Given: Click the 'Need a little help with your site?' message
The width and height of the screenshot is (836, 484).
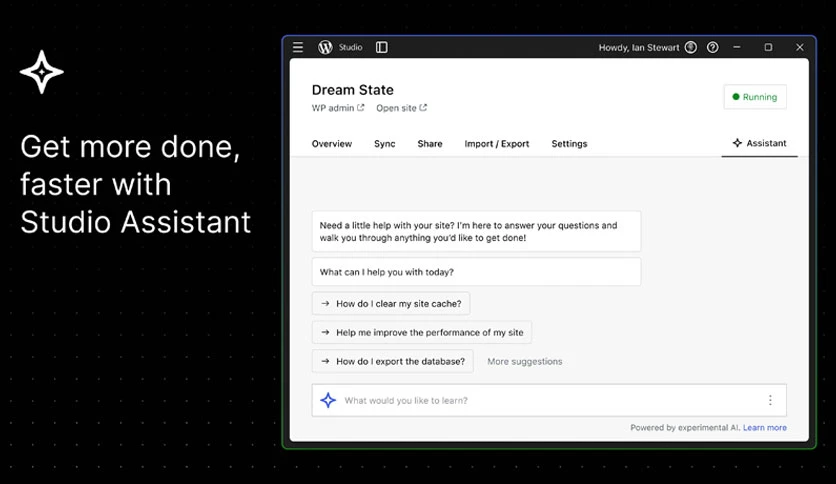Looking at the screenshot, I should [x=476, y=231].
